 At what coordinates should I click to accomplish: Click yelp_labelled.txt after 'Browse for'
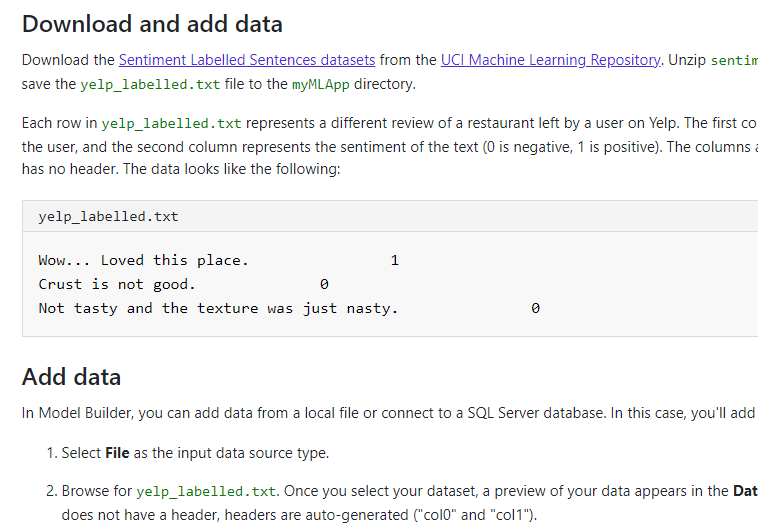tap(205, 491)
